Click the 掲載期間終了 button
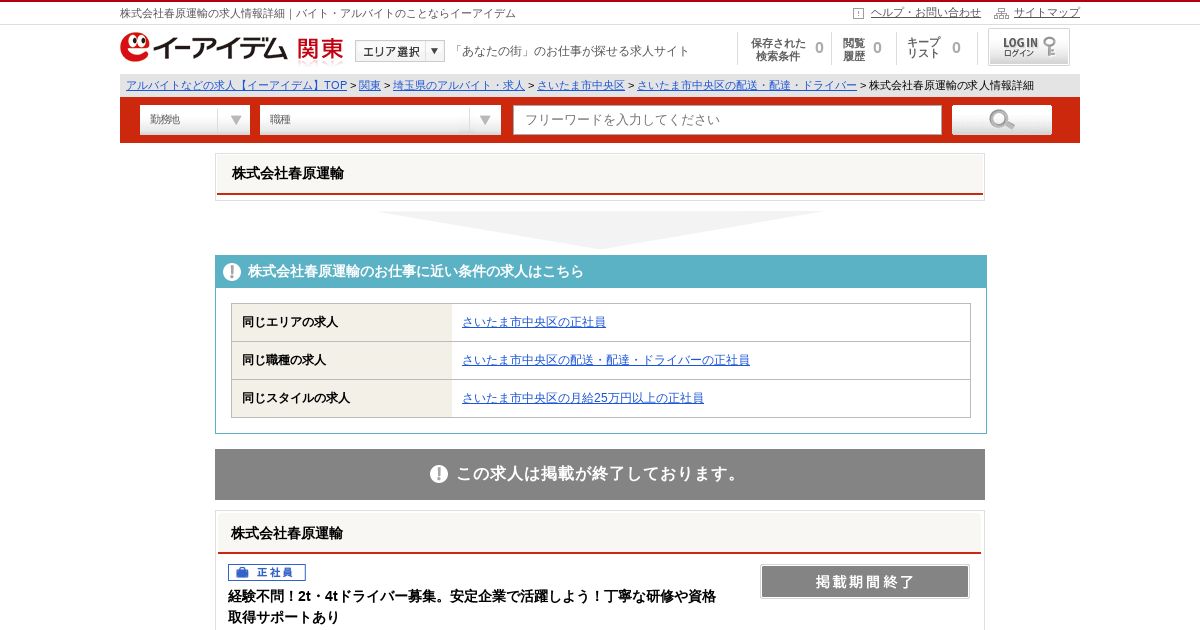 [865, 582]
